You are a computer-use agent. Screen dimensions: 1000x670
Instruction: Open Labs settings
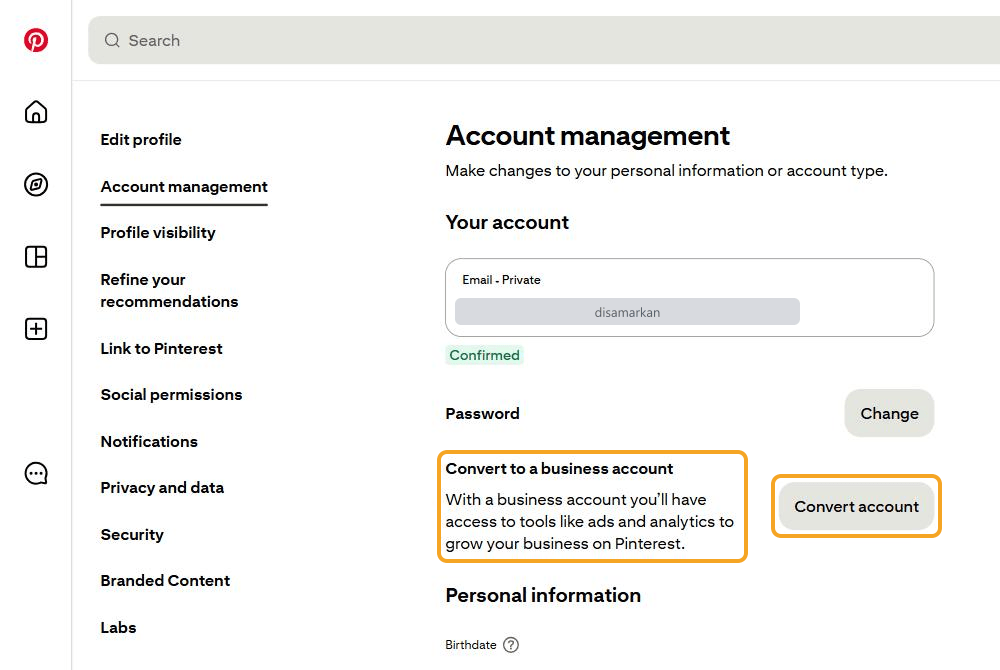(119, 628)
